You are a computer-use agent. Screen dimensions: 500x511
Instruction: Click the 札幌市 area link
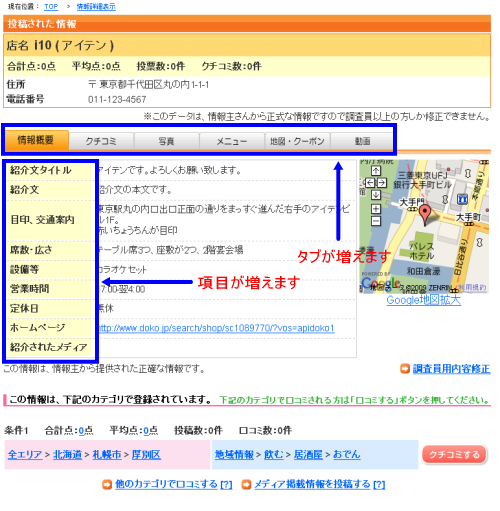[x=107, y=455]
